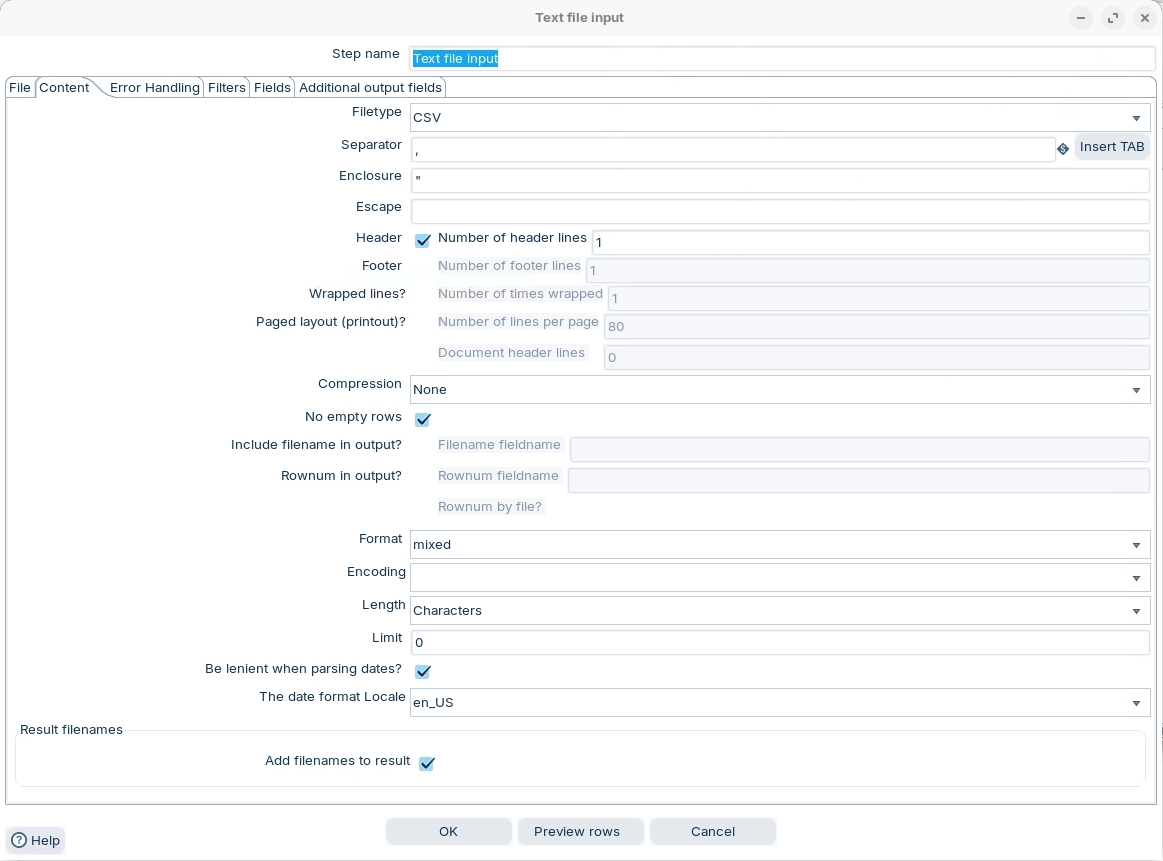The height and width of the screenshot is (861, 1163).
Task: Go to Additional output fields tab
Action: [x=370, y=88]
